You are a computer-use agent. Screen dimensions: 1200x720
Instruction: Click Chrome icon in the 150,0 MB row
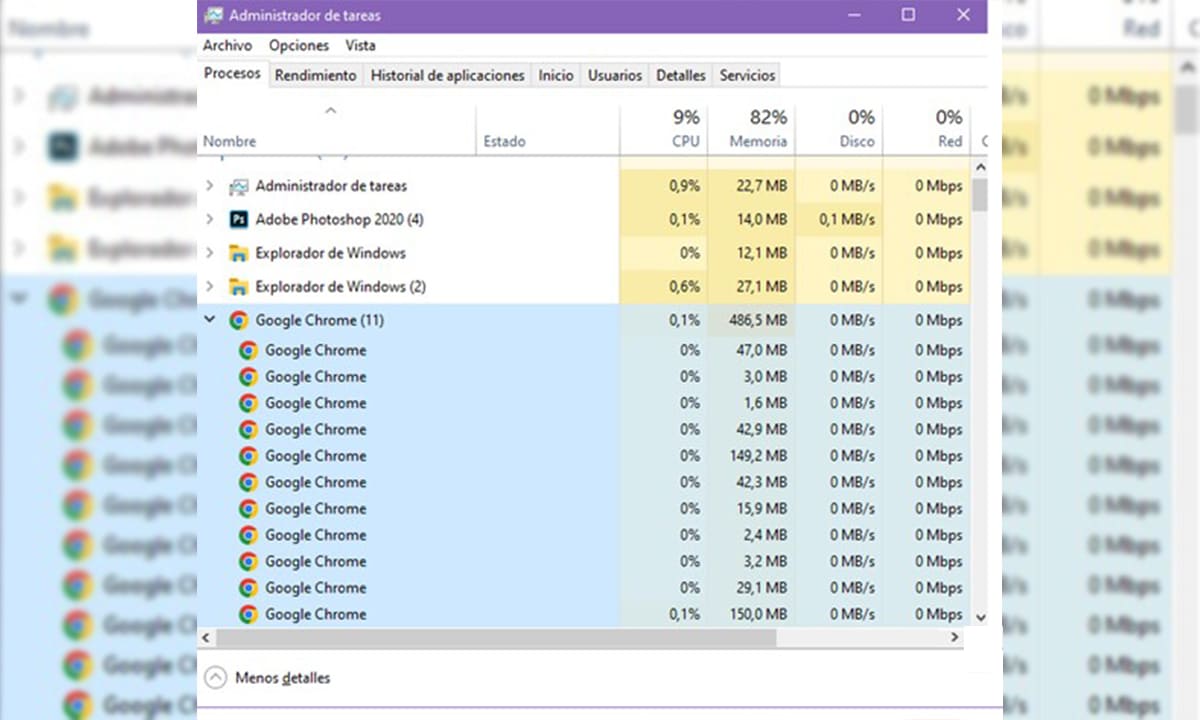[x=248, y=614]
